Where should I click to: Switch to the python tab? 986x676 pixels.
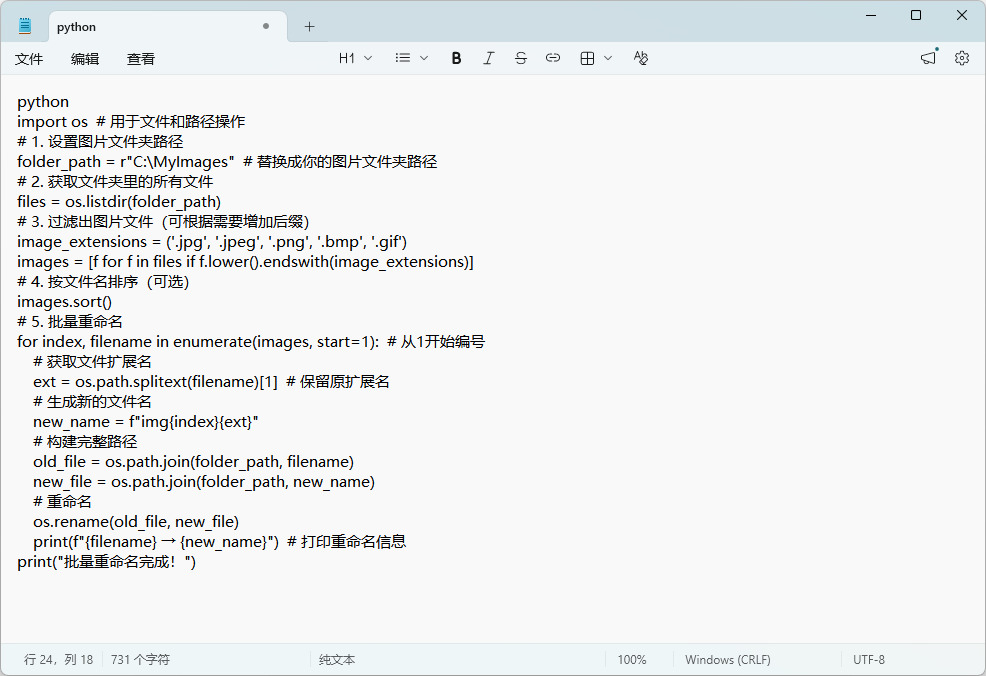click(150, 27)
